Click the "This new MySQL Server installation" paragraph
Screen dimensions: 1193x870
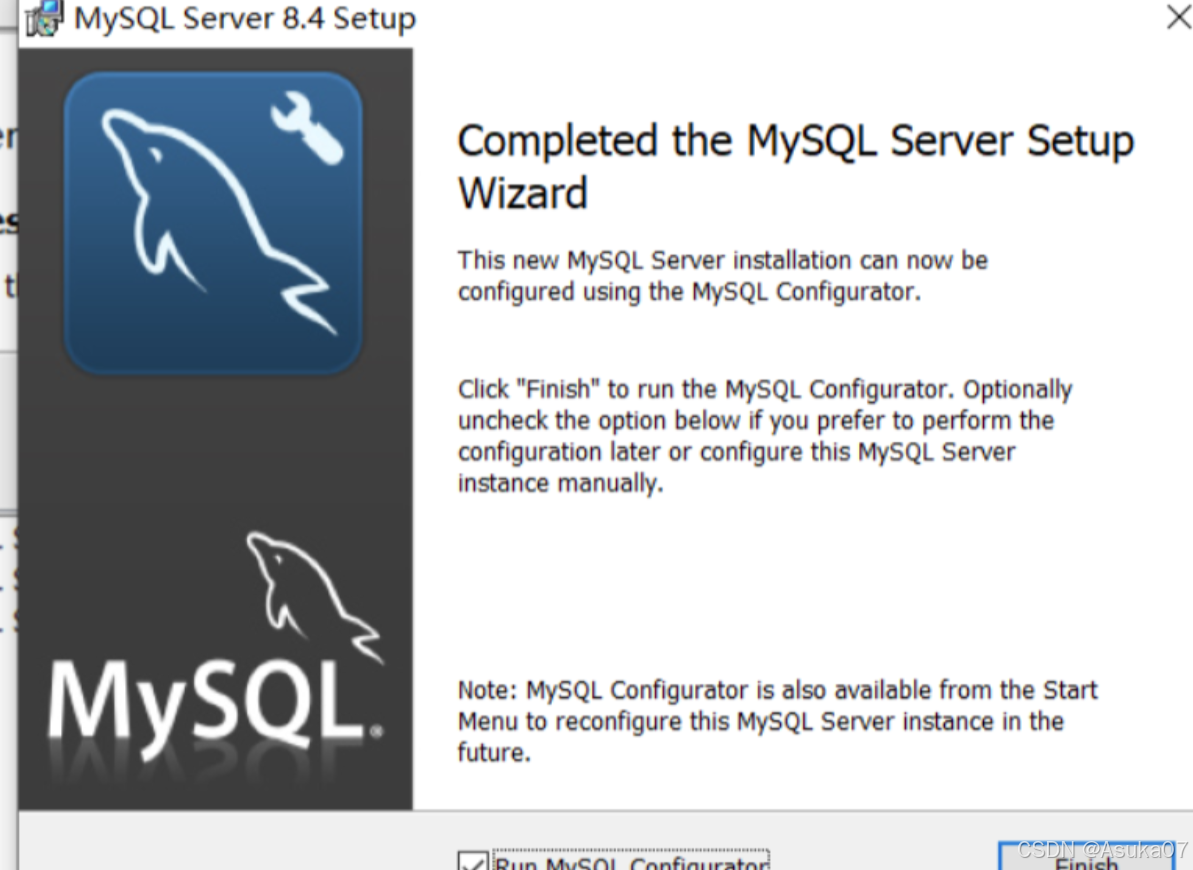click(x=722, y=276)
